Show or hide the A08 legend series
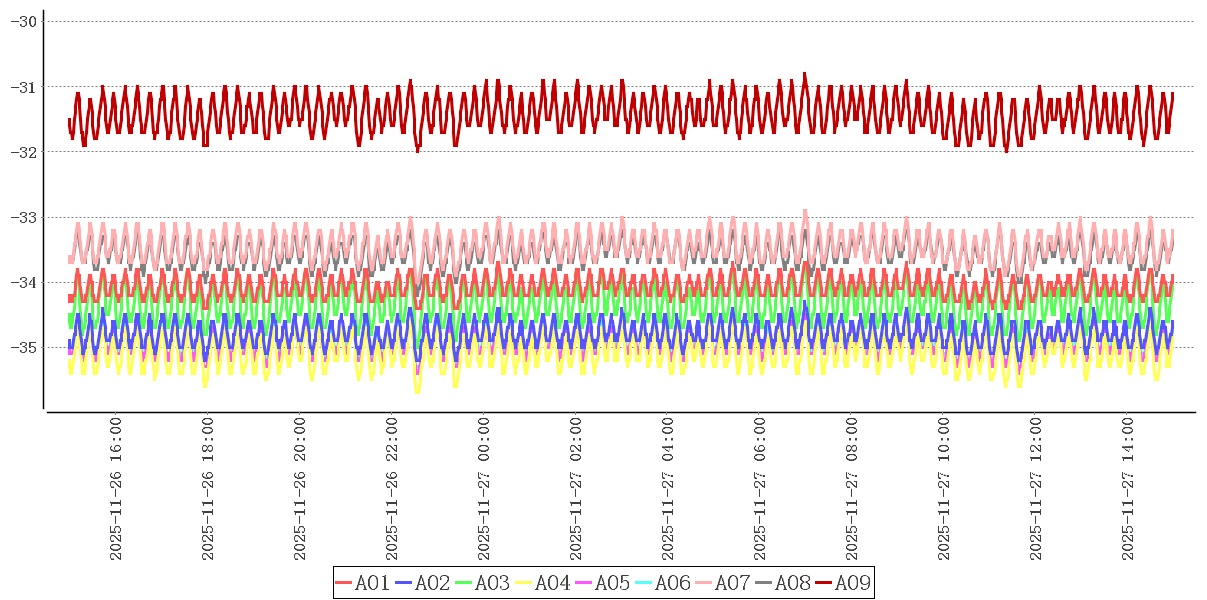This screenshot has height=600, width=1207. pos(792,583)
